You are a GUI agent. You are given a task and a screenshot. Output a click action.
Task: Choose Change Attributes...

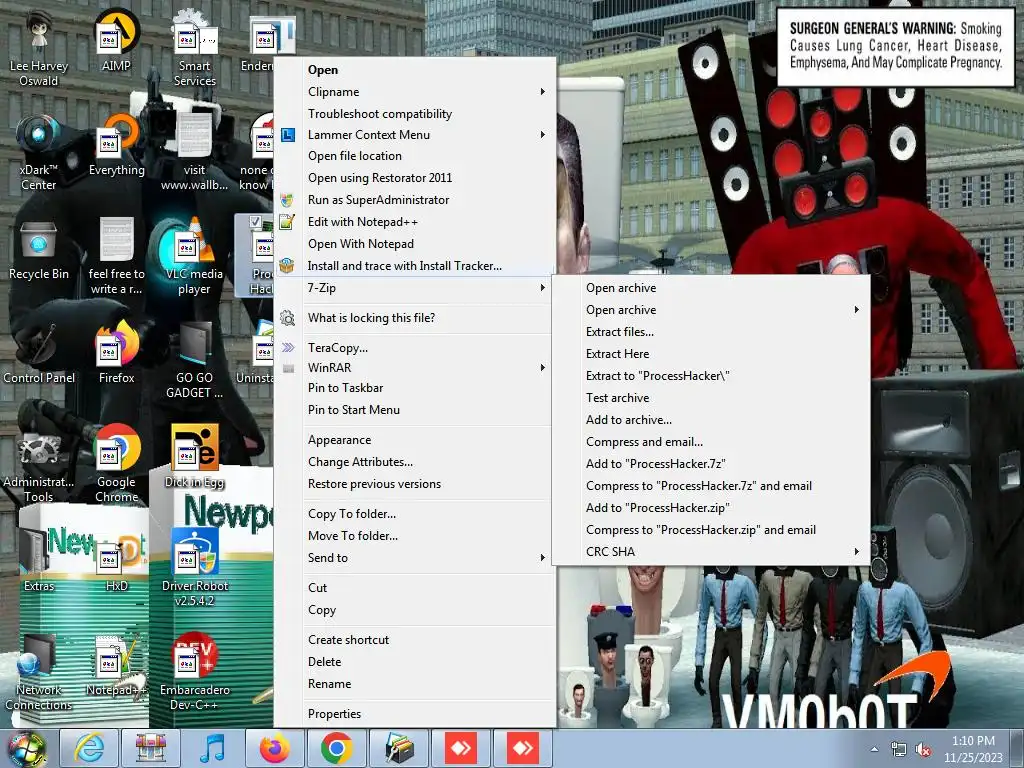click(x=416, y=462)
